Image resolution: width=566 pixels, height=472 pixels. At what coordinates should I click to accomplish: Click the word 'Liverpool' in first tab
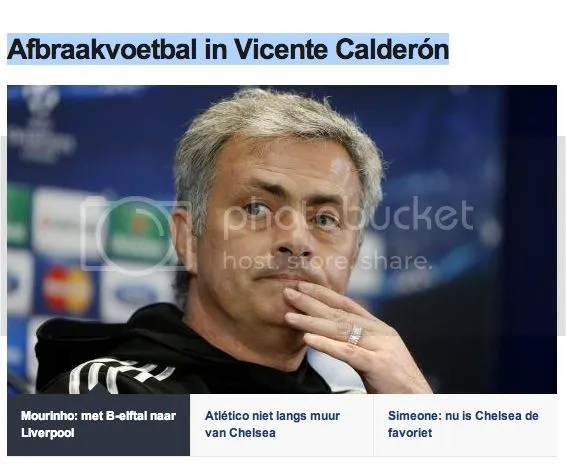48,433
